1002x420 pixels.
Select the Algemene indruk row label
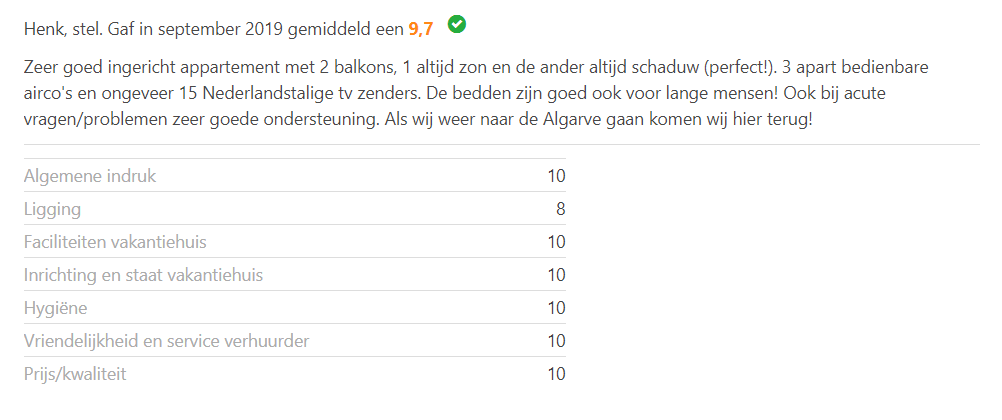pos(89,176)
